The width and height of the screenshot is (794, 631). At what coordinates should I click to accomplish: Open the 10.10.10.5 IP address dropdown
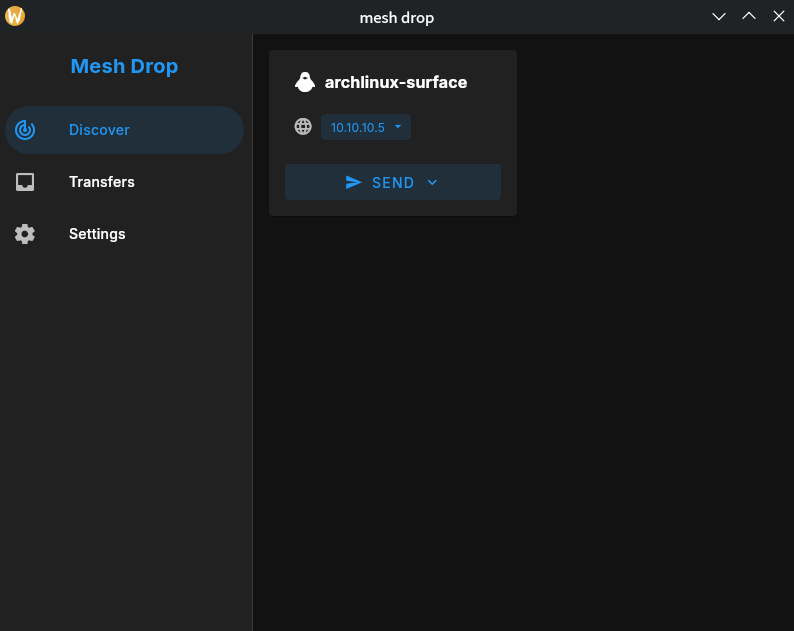coord(358,127)
